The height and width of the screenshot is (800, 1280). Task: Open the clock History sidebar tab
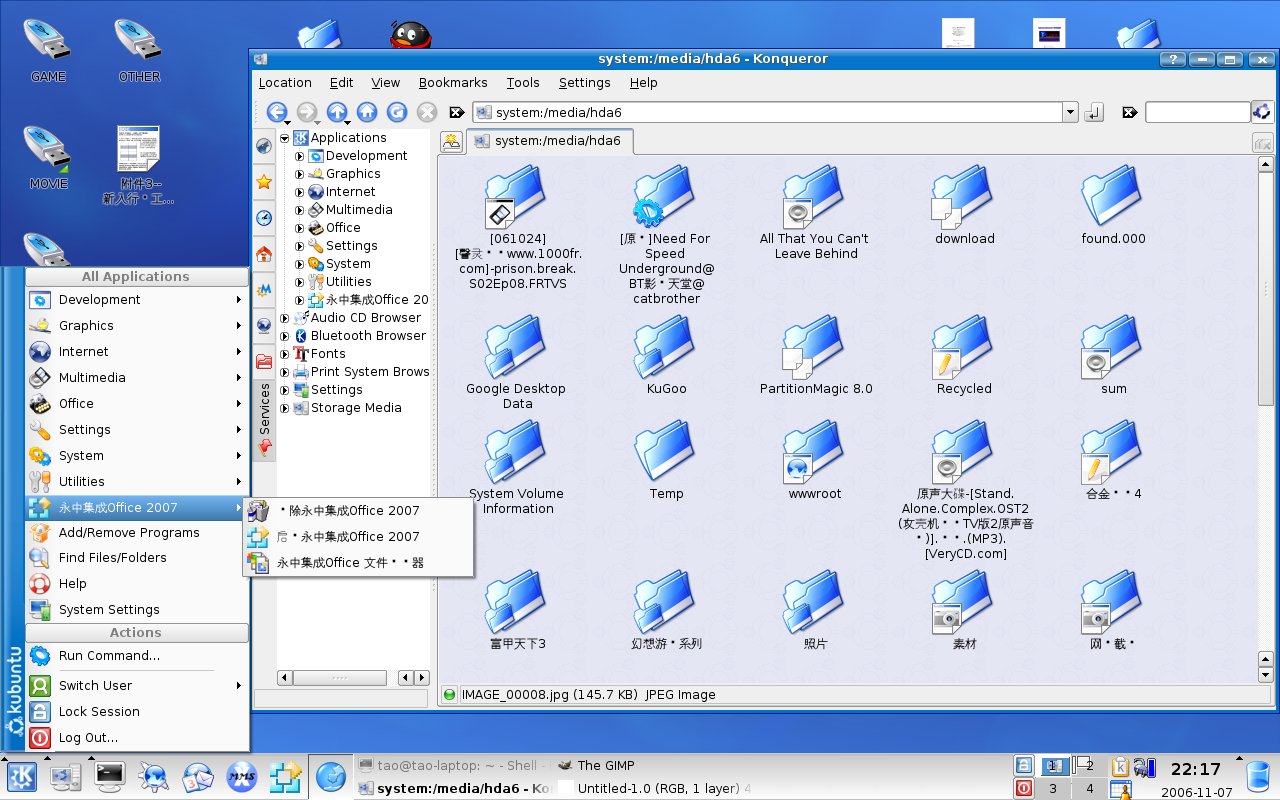click(x=264, y=217)
